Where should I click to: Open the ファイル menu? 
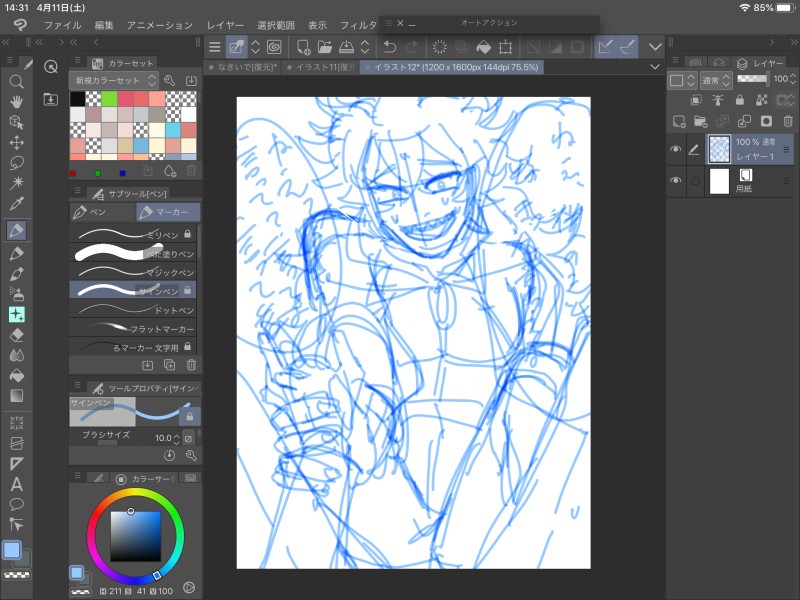62,25
